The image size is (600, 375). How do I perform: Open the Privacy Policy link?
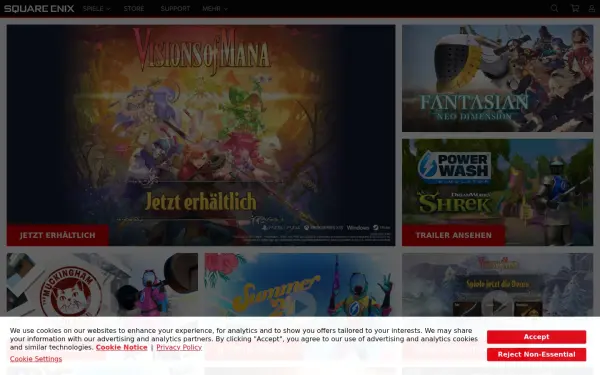[179, 347]
